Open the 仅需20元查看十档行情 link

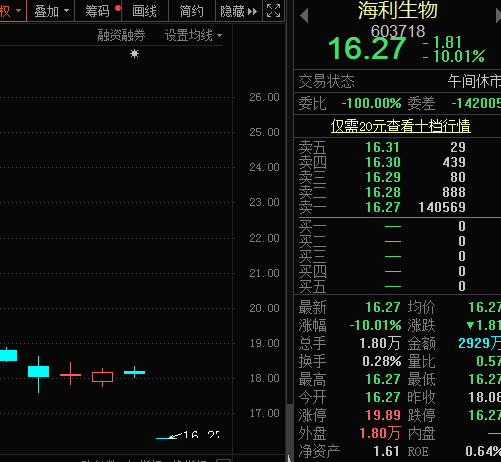pyautogui.click(x=400, y=126)
